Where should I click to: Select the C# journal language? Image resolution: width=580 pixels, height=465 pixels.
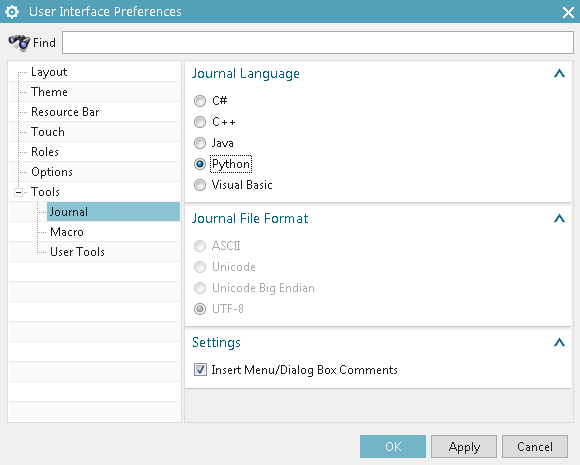coord(200,101)
